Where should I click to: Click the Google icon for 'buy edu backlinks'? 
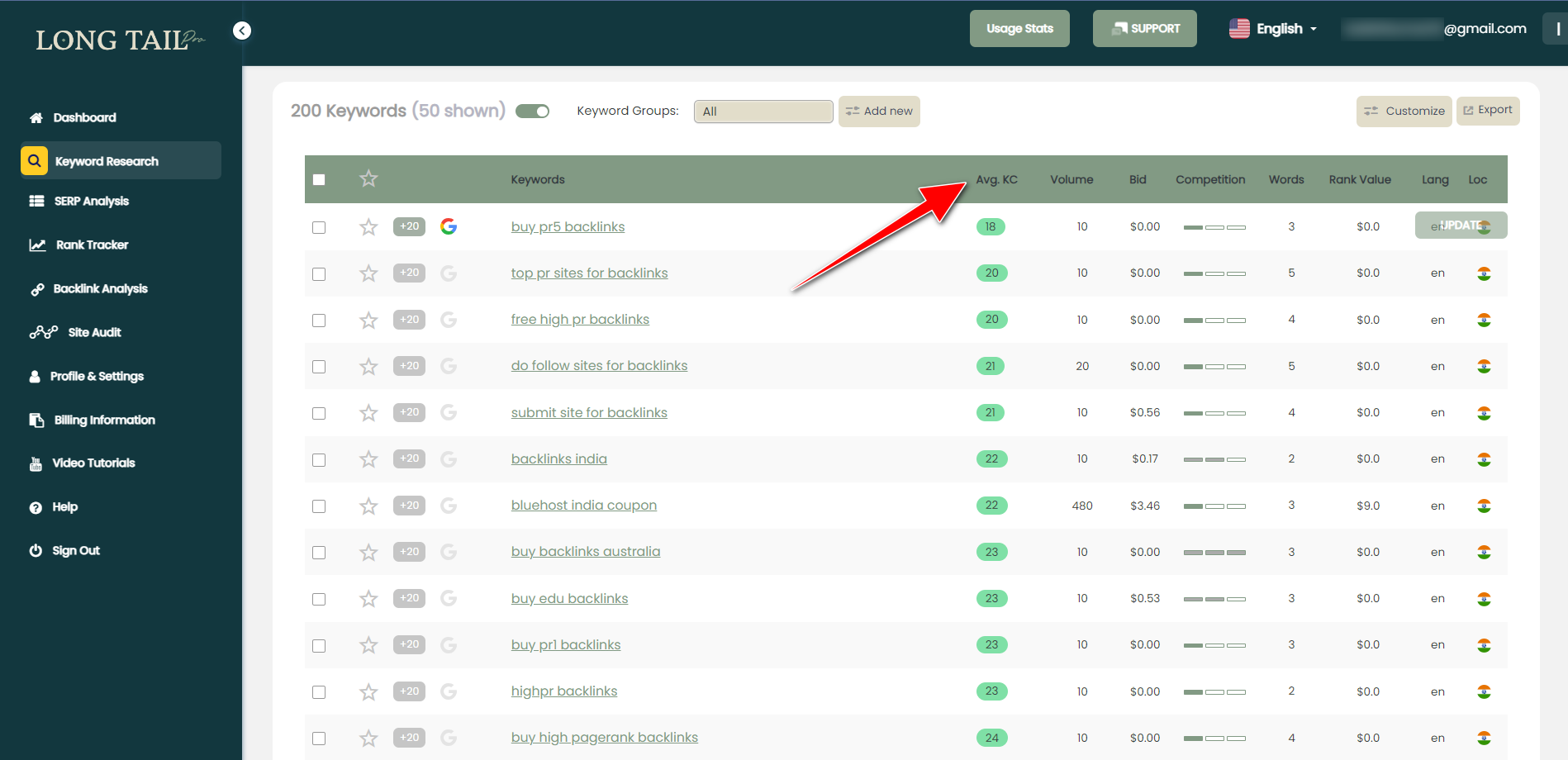coord(449,598)
